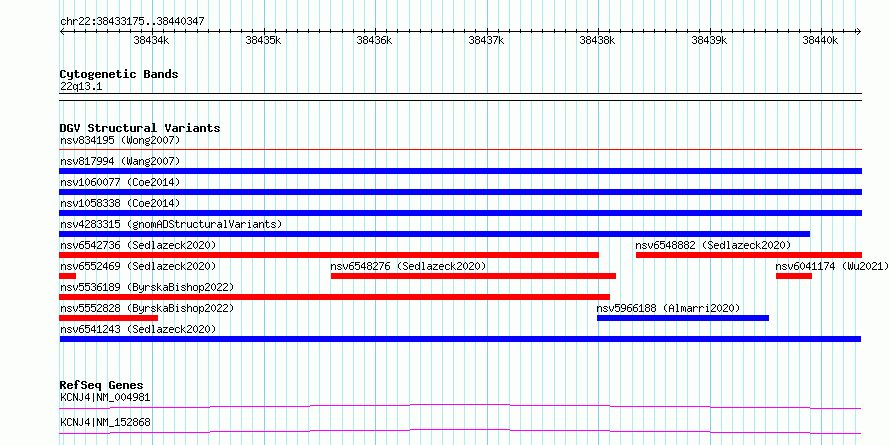Select variant label nsv6541243 (Sedlazeck2020)
The height and width of the screenshot is (445, 890).
click(x=138, y=329)
